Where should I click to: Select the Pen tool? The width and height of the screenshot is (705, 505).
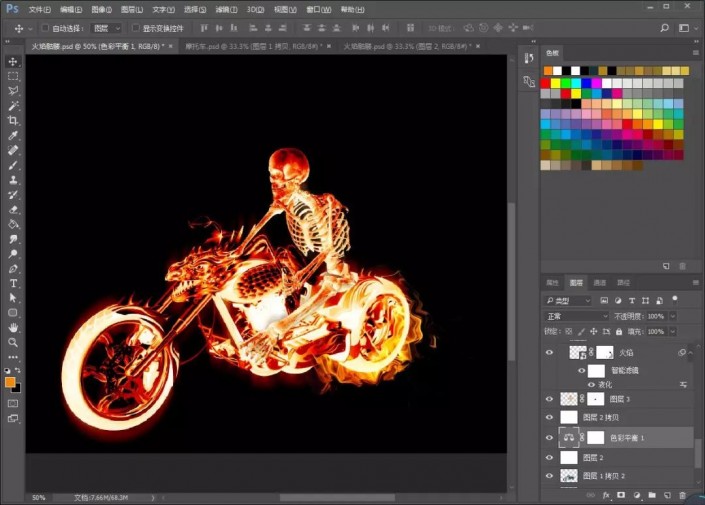tap(13, 269)
